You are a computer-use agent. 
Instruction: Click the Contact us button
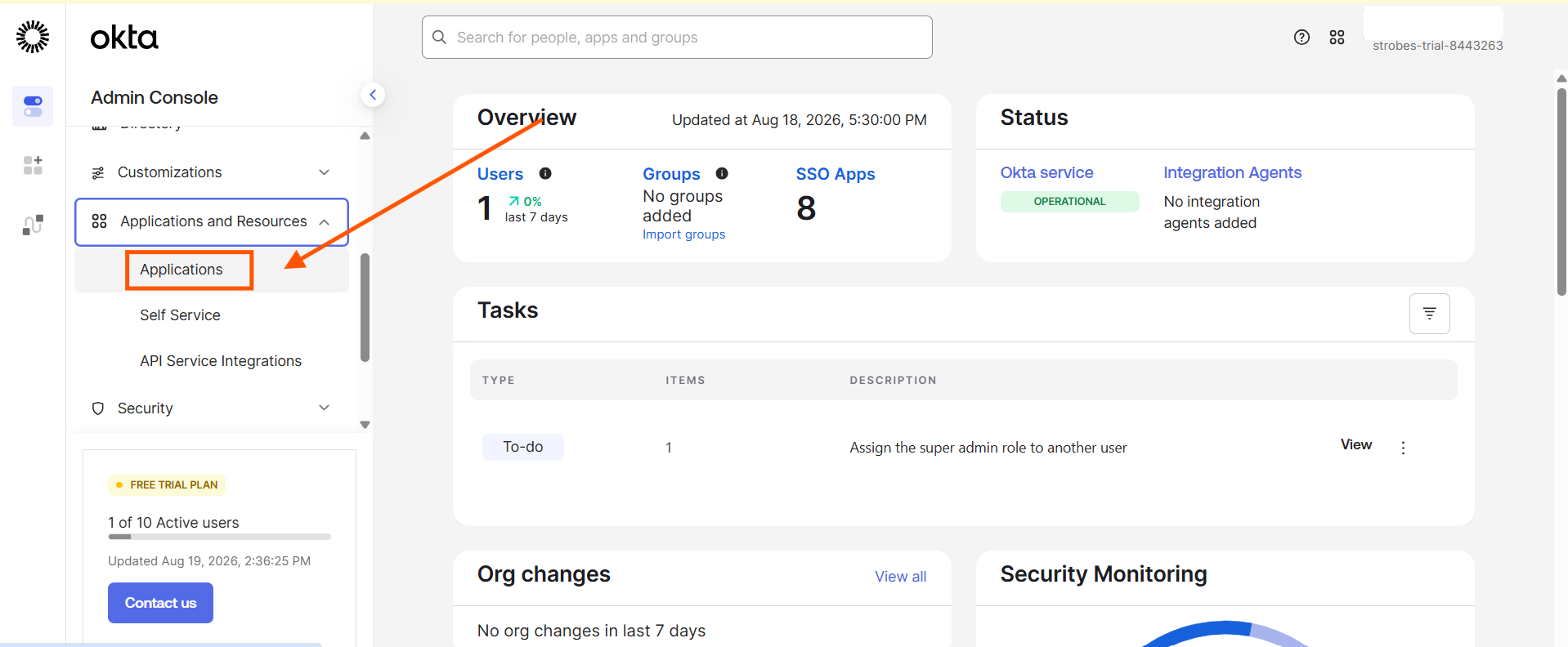(160, 603)
